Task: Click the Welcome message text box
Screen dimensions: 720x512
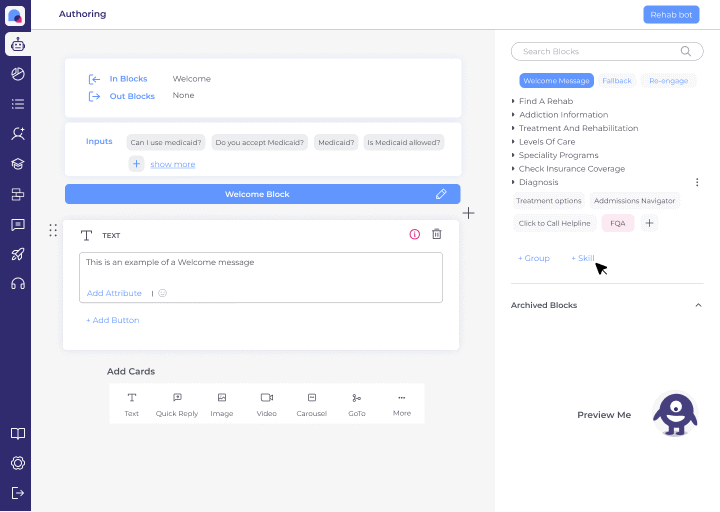Action: [261, 277]
